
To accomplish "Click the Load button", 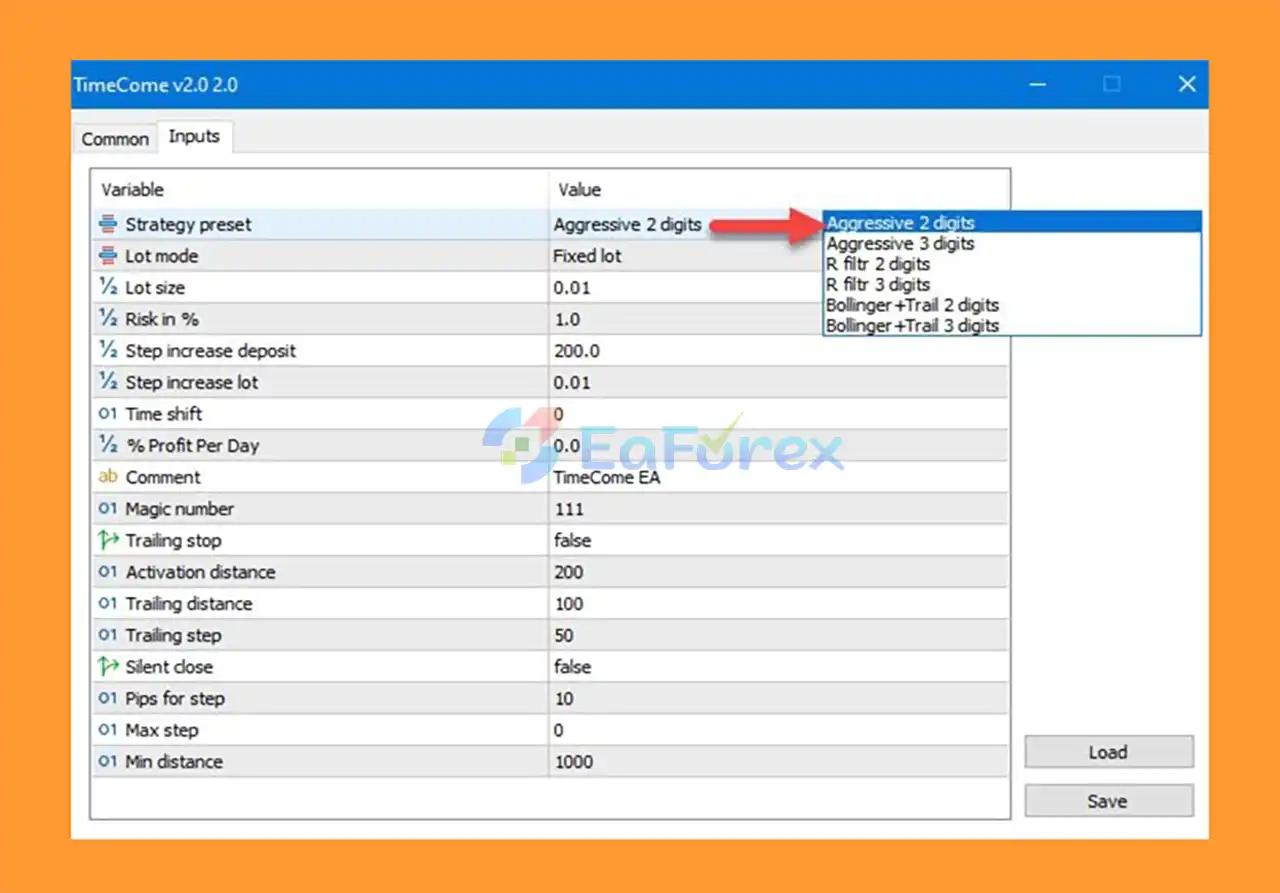I will tap(1108, 752).
